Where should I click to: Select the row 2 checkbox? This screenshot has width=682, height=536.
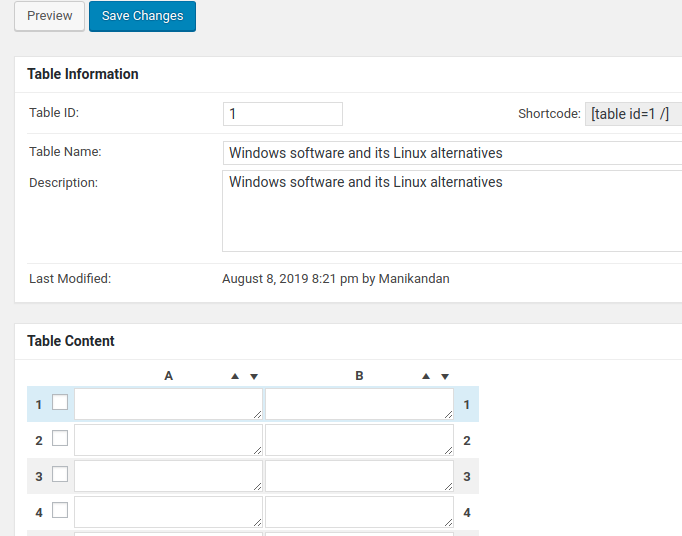60,438
